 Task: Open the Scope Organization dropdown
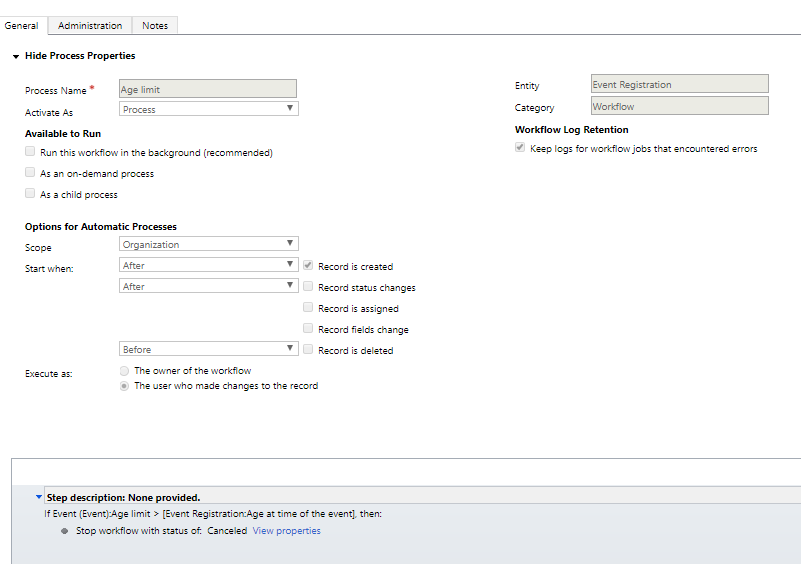point(208,244)
